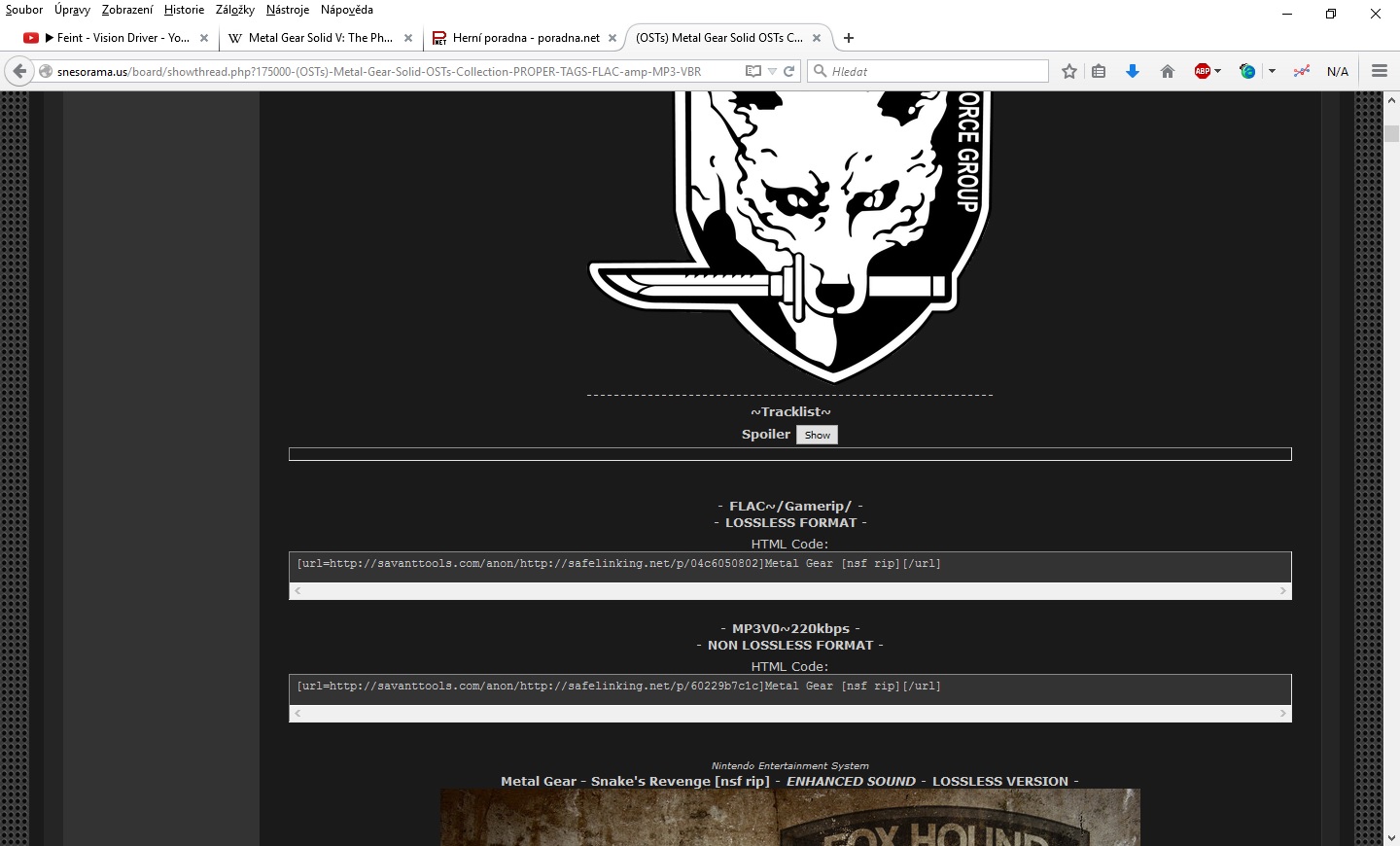The height and width of the screenshot is (846, 1400).
Task: Click the toolbar icon left of N/A
Action: (x=1302, y=71)
